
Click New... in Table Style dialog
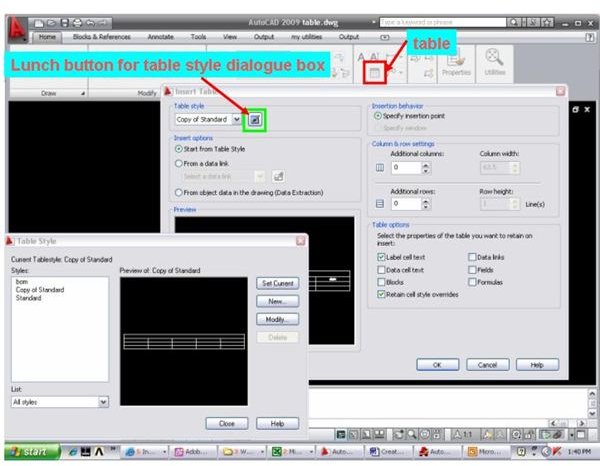[277, 301]
